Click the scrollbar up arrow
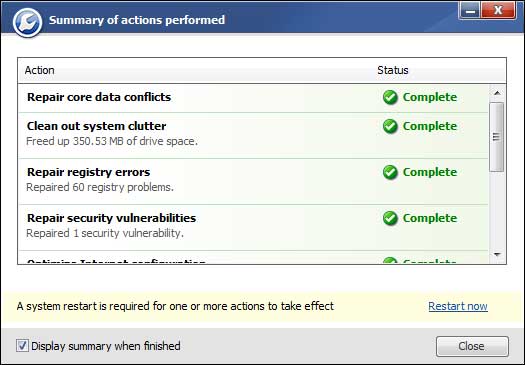The height and width of the screenshot is (365, 525). pos(497,93)
